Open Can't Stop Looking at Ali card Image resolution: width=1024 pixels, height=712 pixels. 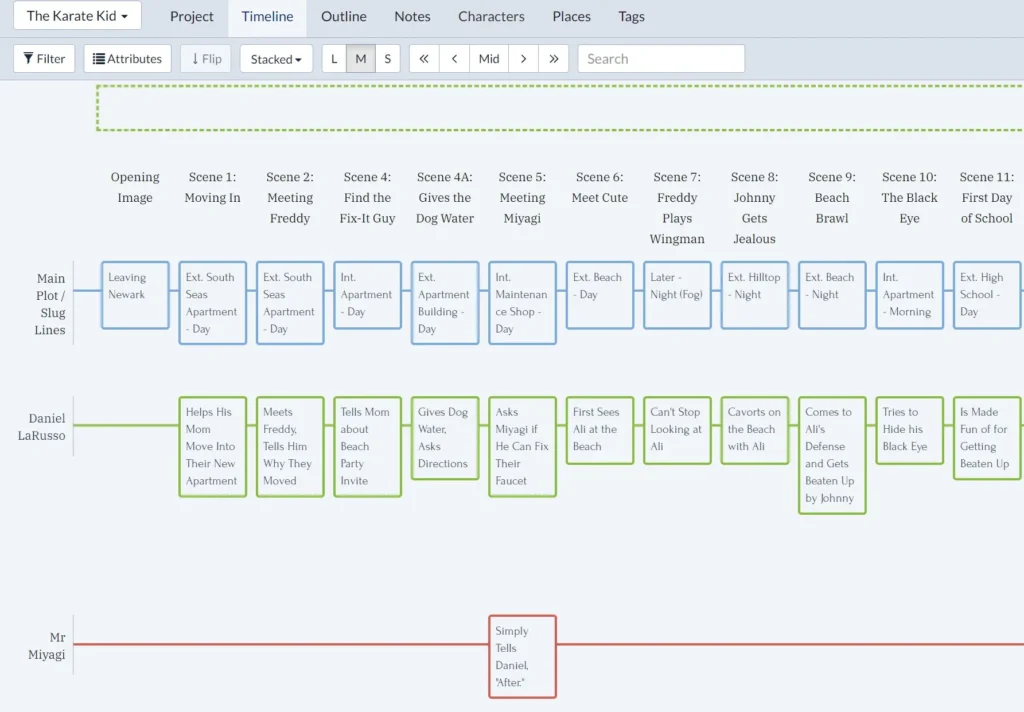677,430
